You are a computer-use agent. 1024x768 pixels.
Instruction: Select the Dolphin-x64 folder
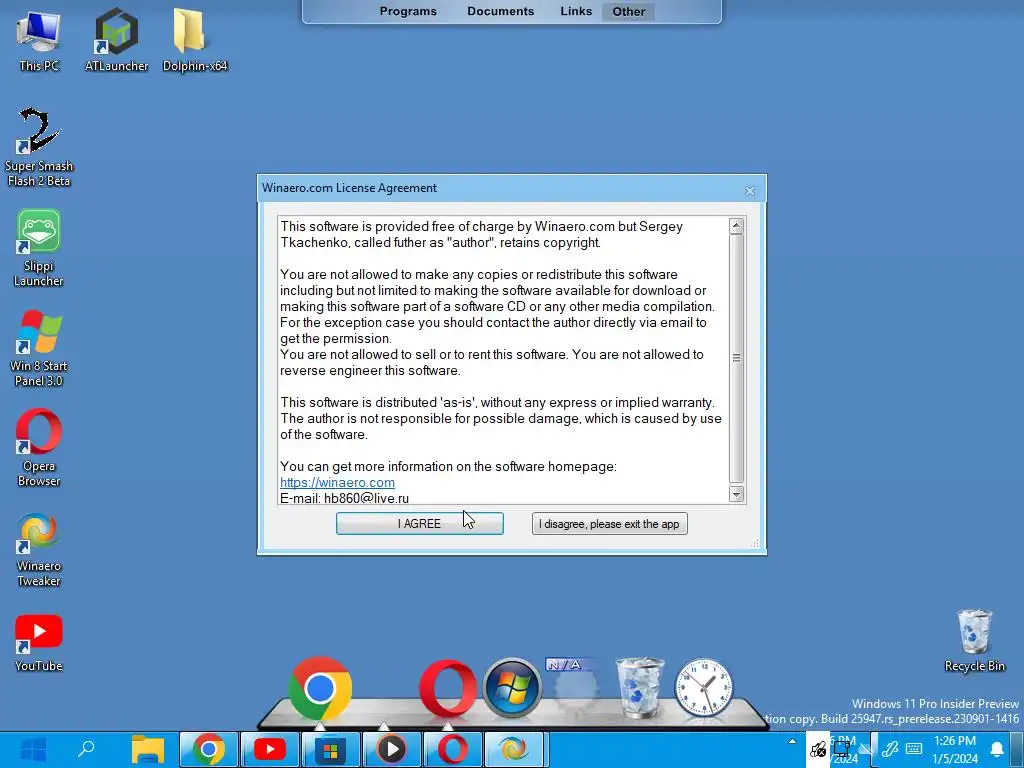[x=195, y=40]
